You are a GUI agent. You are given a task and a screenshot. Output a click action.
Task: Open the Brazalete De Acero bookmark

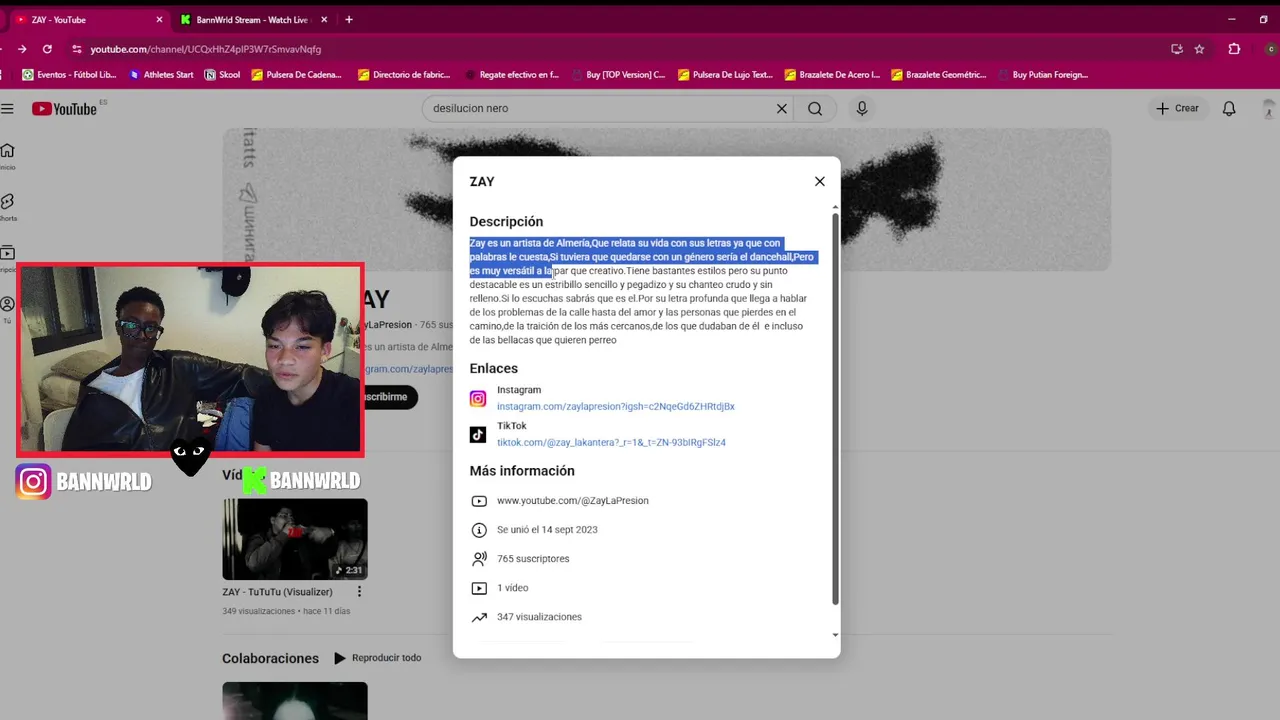pos(832,75)
